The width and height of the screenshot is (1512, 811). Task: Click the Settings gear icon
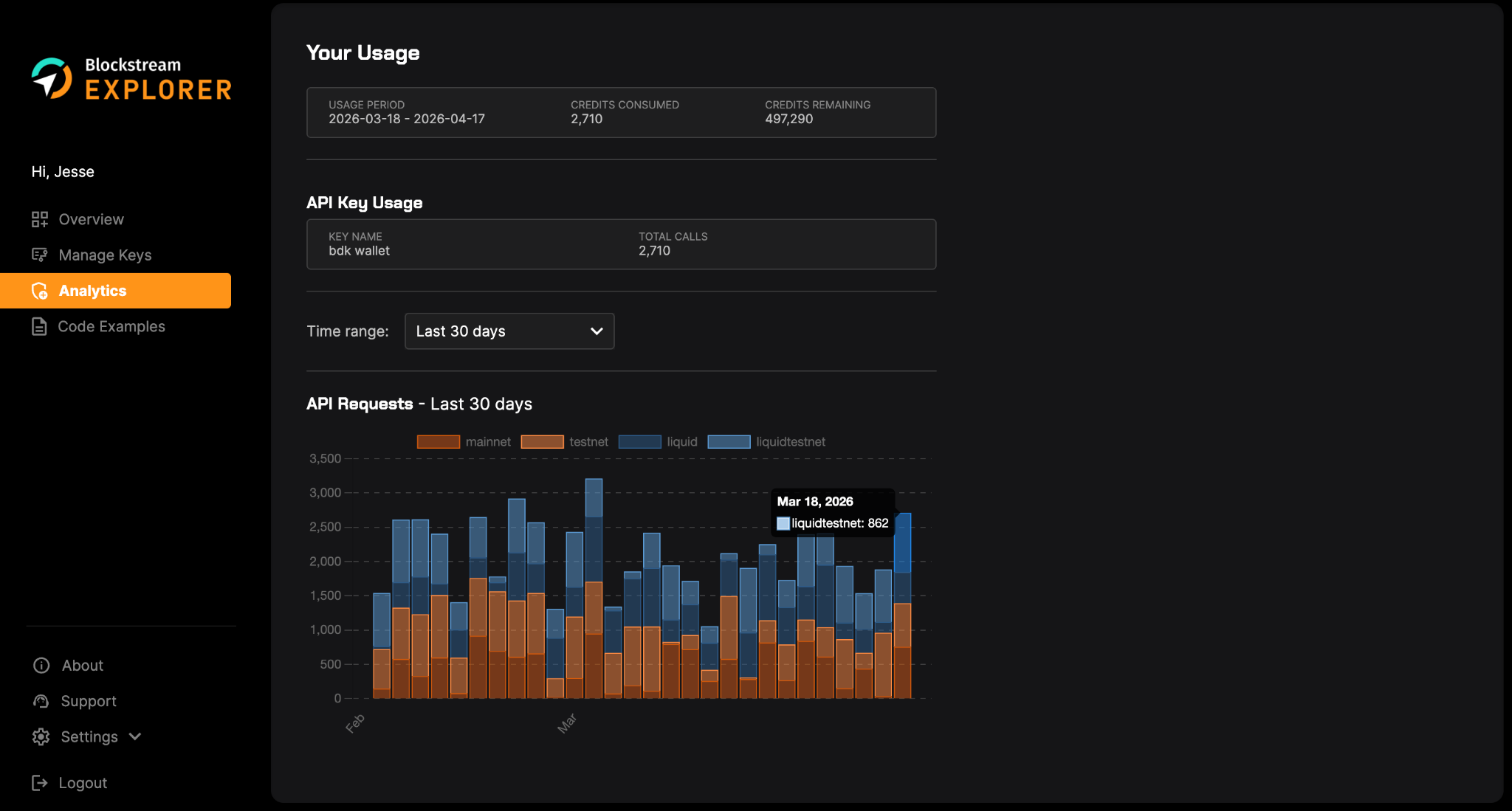41,736
